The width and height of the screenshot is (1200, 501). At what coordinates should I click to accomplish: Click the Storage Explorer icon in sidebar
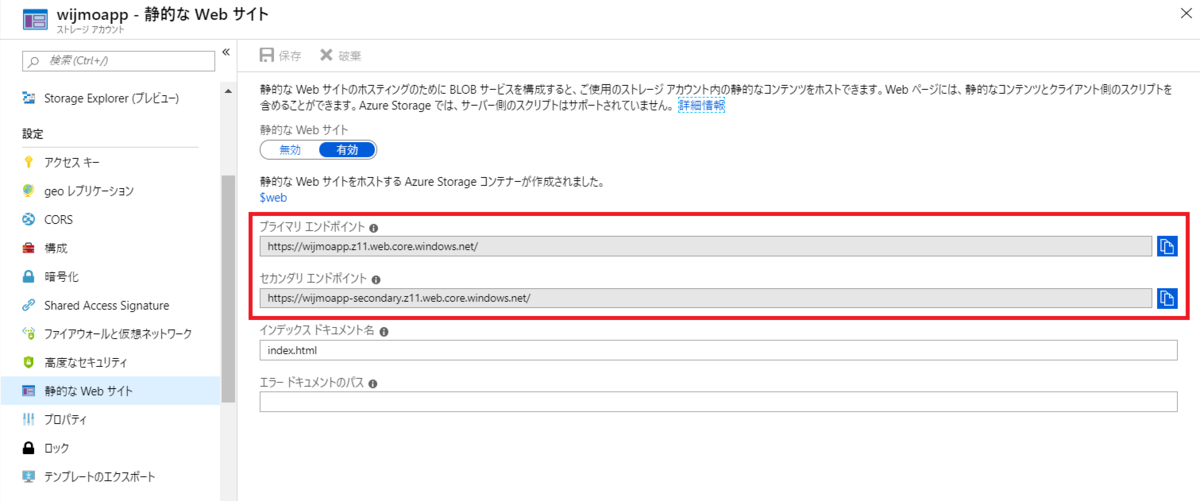tap(28, 98)
